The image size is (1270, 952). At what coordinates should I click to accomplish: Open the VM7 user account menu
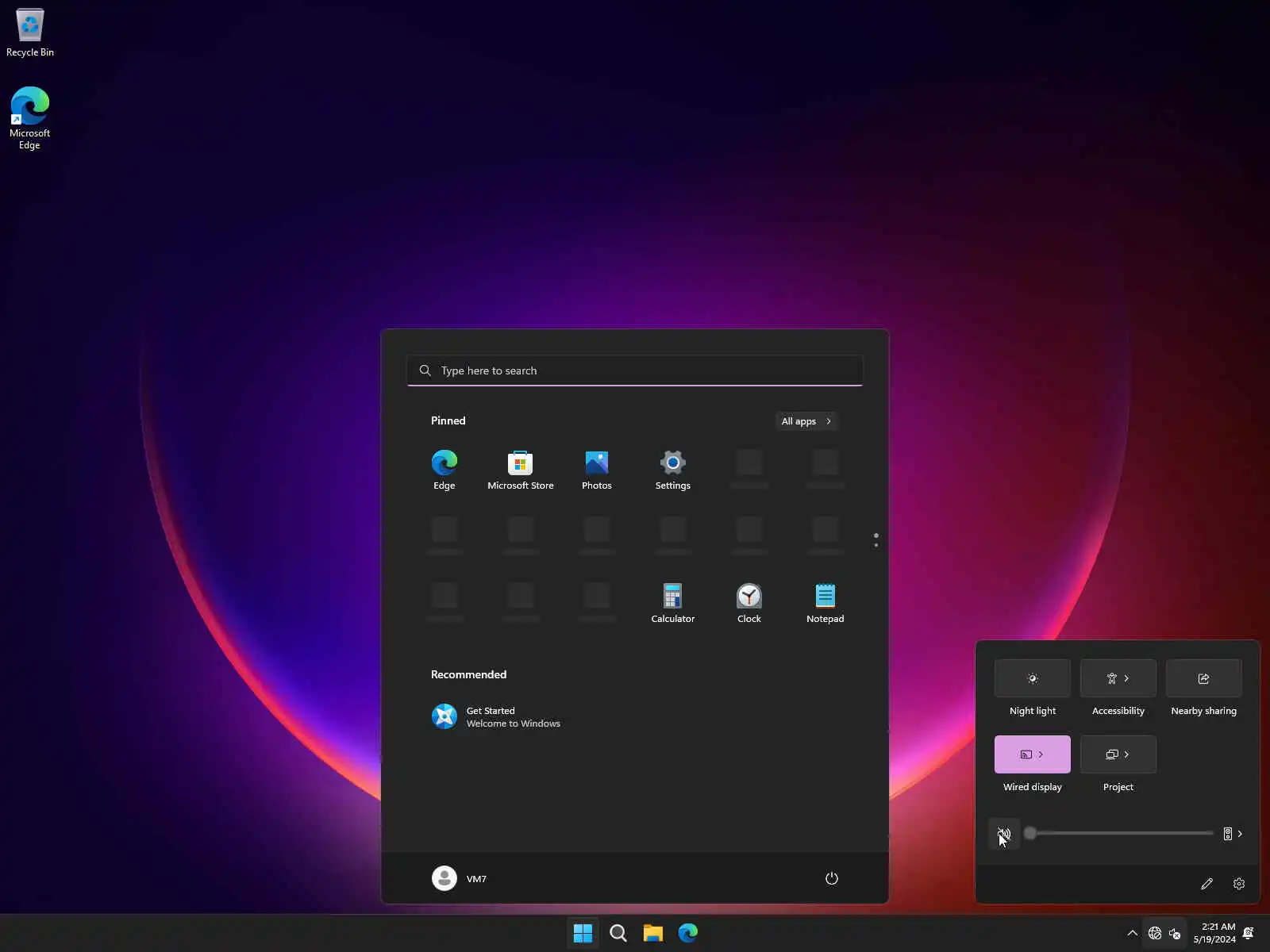460,878
